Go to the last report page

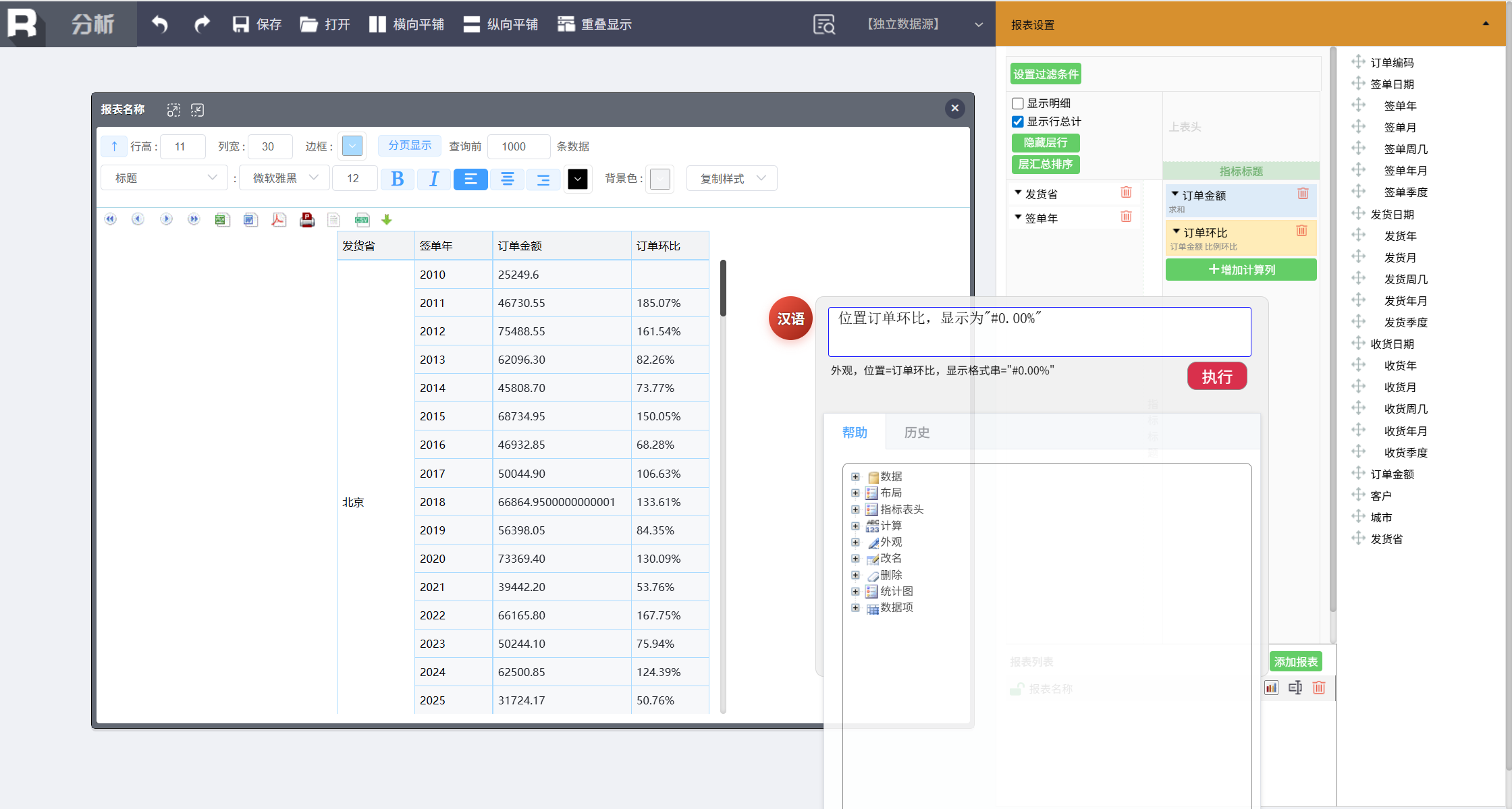tap(194, 219)
